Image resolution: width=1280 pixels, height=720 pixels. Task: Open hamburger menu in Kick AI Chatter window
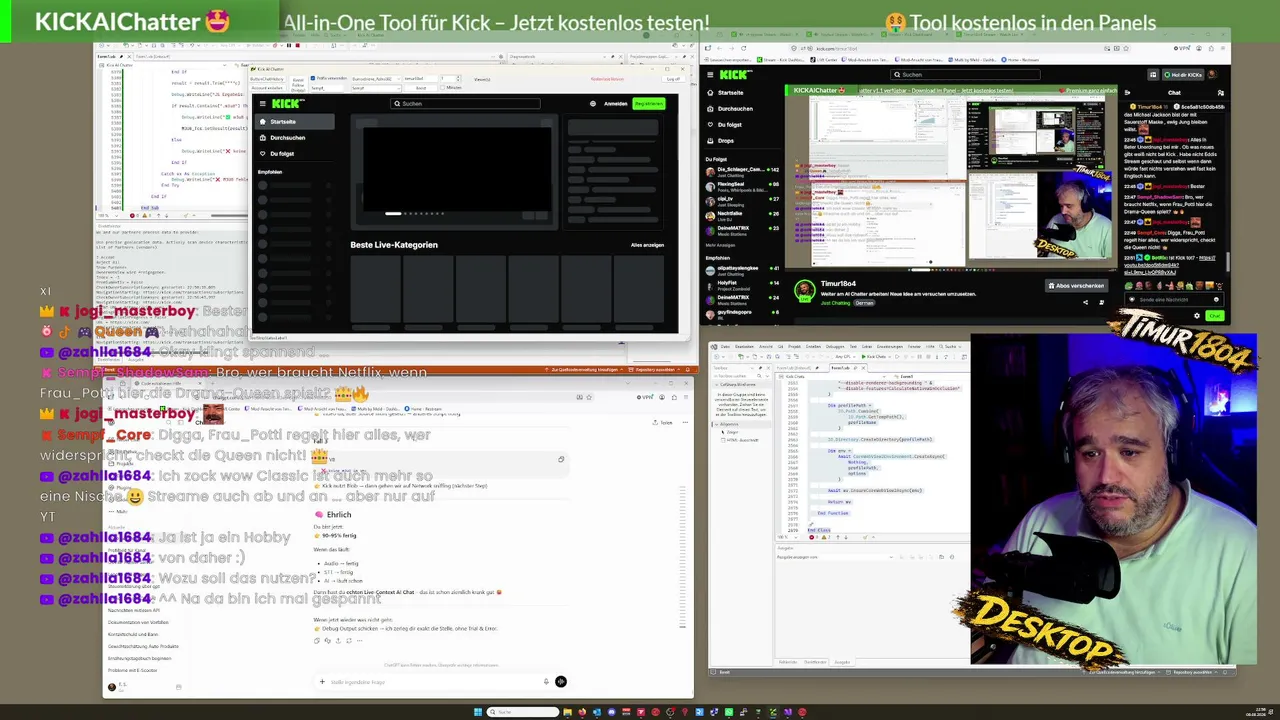click(263, 103)
